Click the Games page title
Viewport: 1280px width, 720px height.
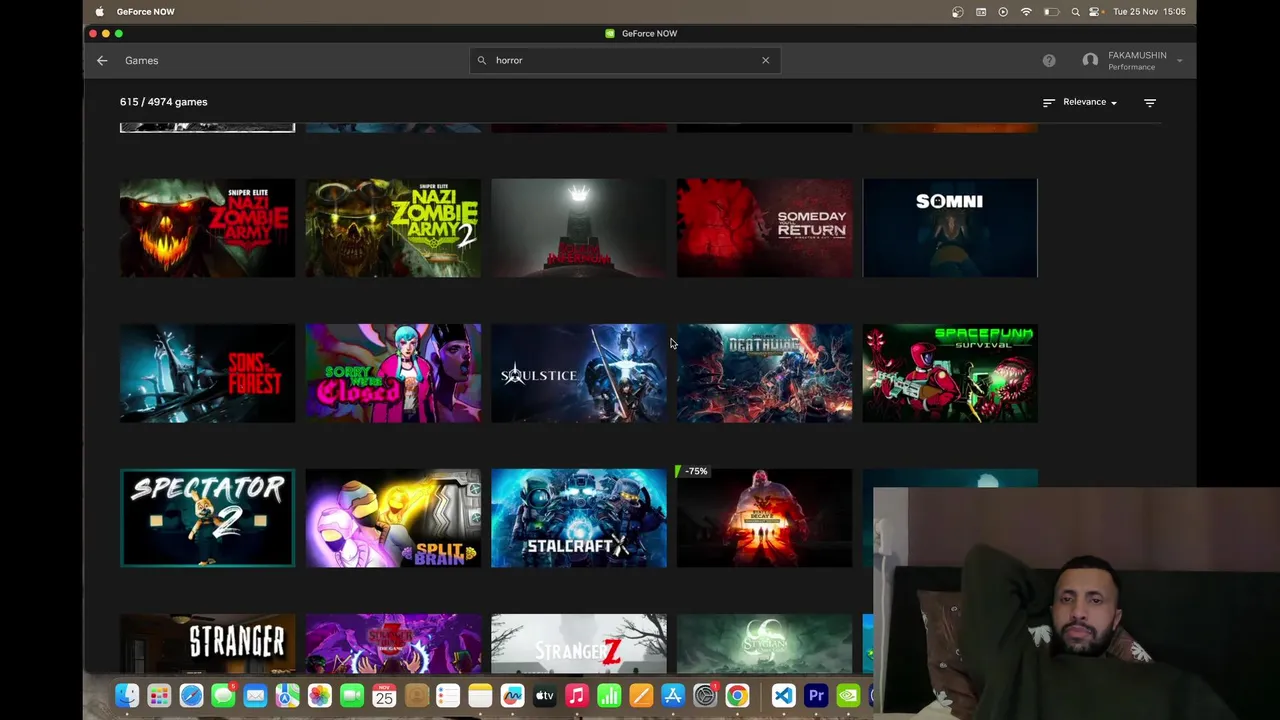(141, 61)
